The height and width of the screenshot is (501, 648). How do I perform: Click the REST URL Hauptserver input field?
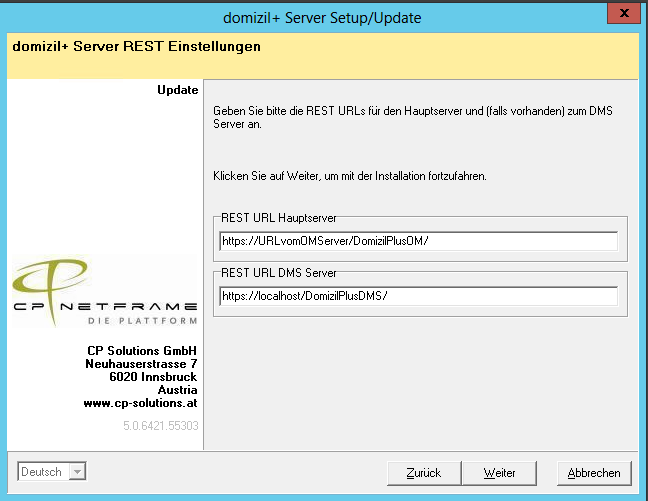click(x=418, y=241)
